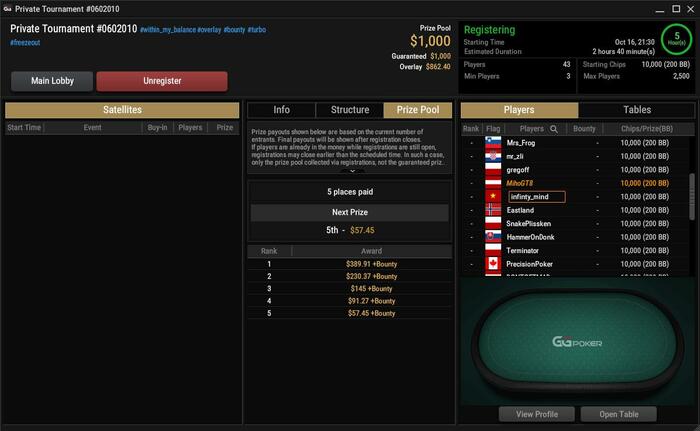Image resolution: width=700 pixels, height=431 pixels.
Task: Sort players by the Bounty column header
Action: [584, 129]
